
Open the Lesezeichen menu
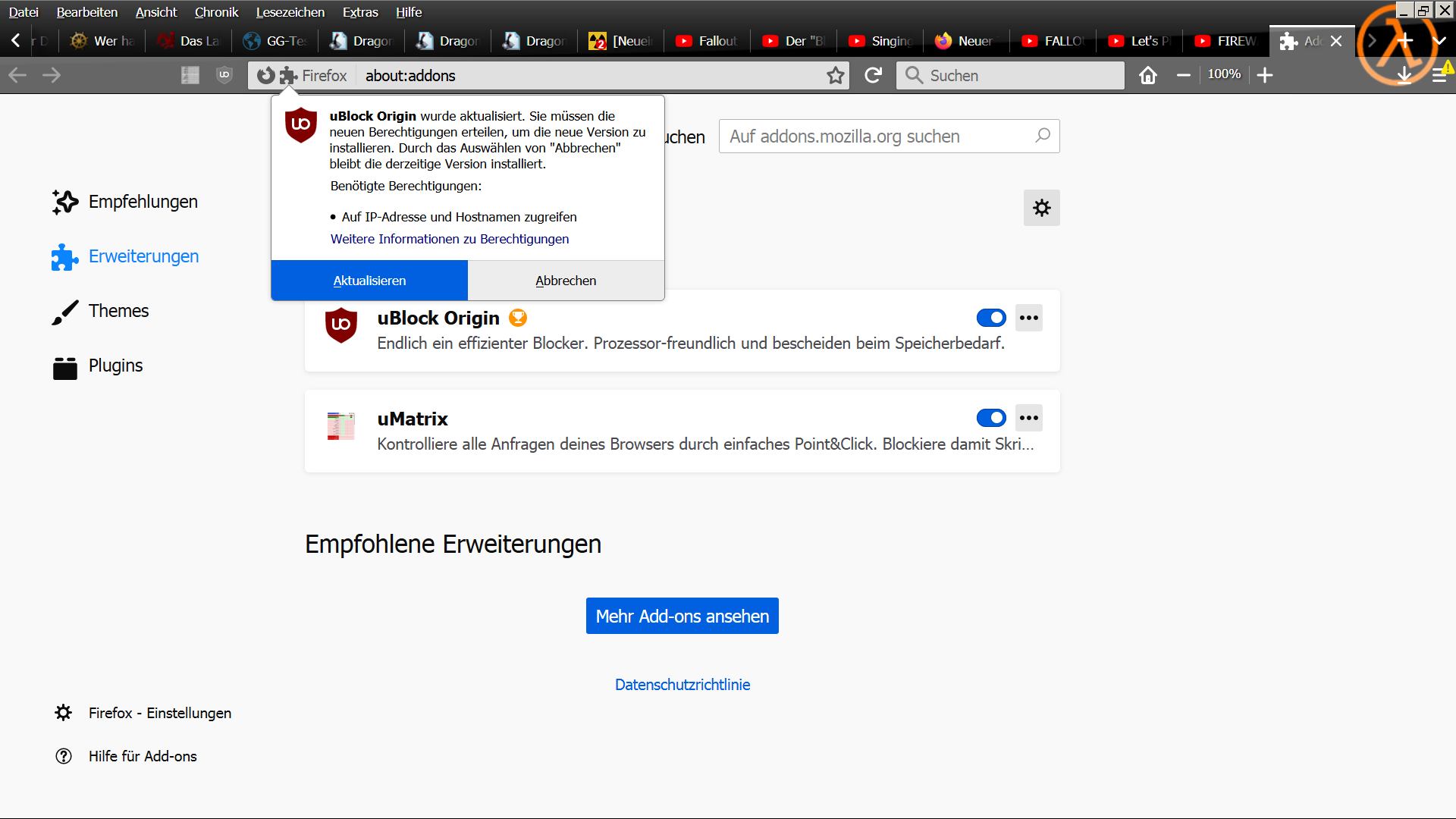[290, 12]
